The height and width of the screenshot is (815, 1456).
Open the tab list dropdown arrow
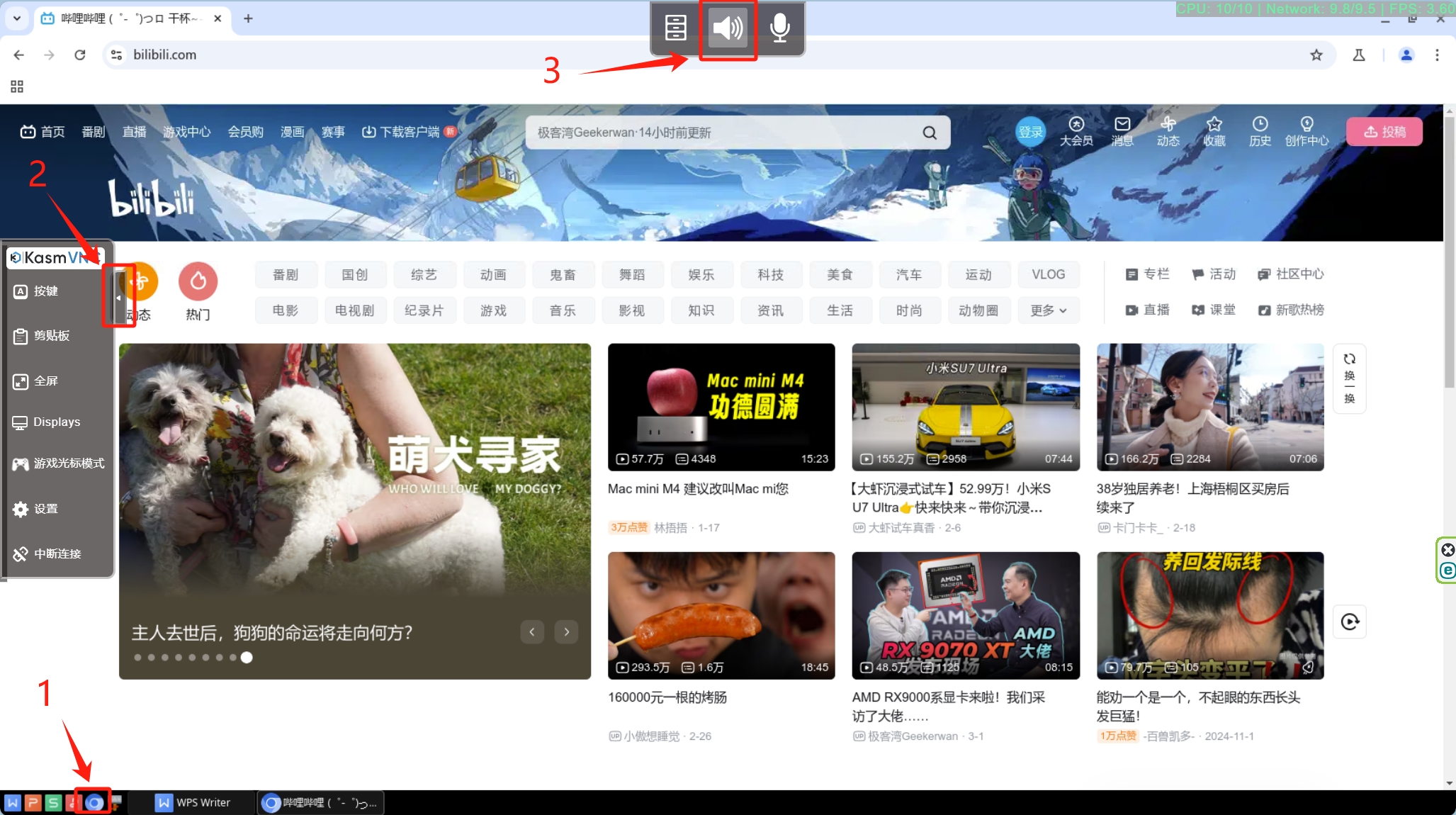[17, 18]
